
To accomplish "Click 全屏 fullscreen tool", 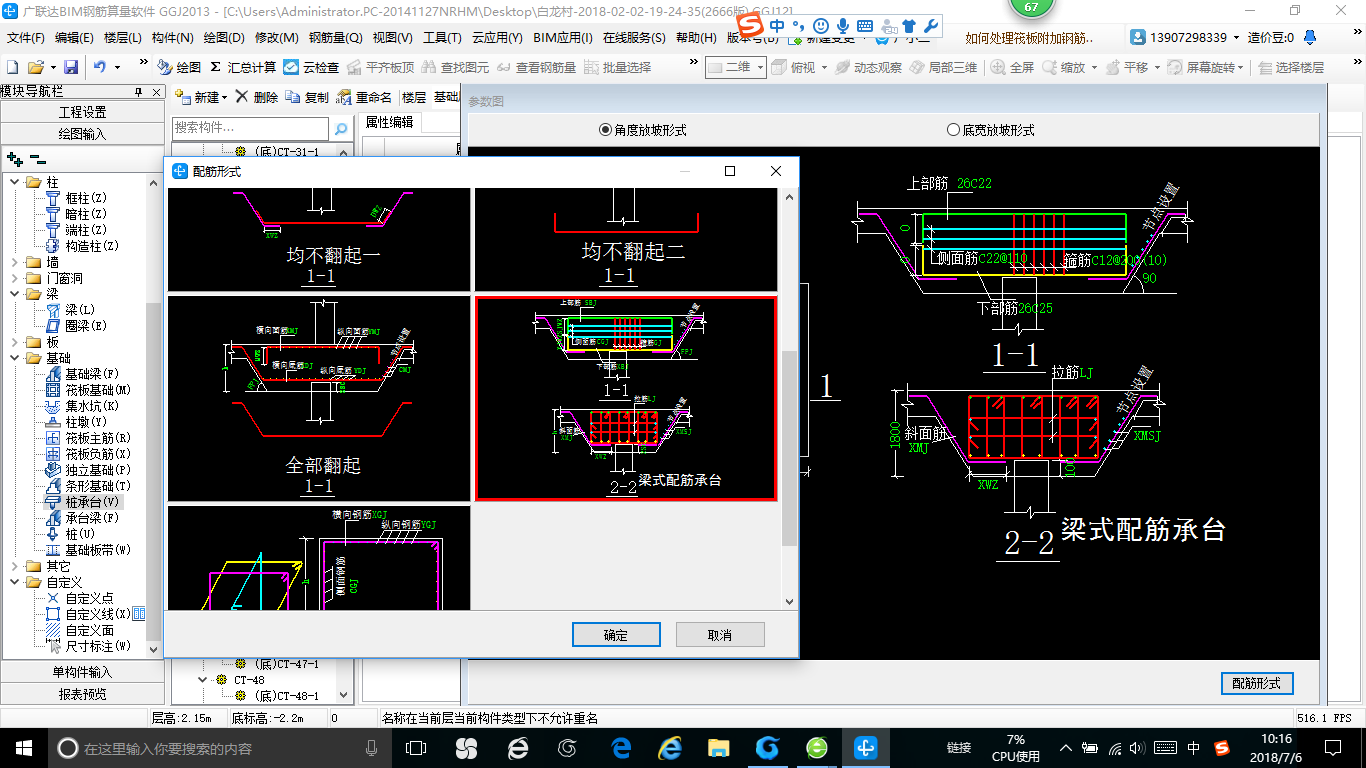I will pos(1012,67).
